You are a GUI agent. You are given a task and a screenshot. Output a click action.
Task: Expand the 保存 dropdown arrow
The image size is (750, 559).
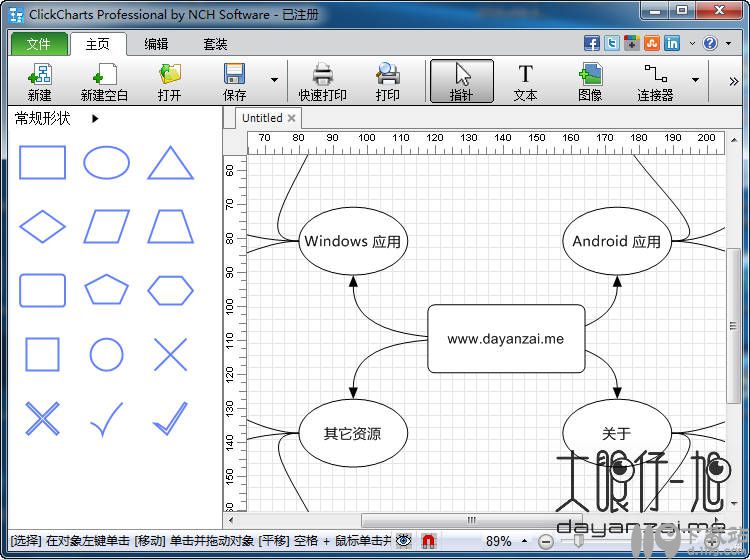pos(274,80)
